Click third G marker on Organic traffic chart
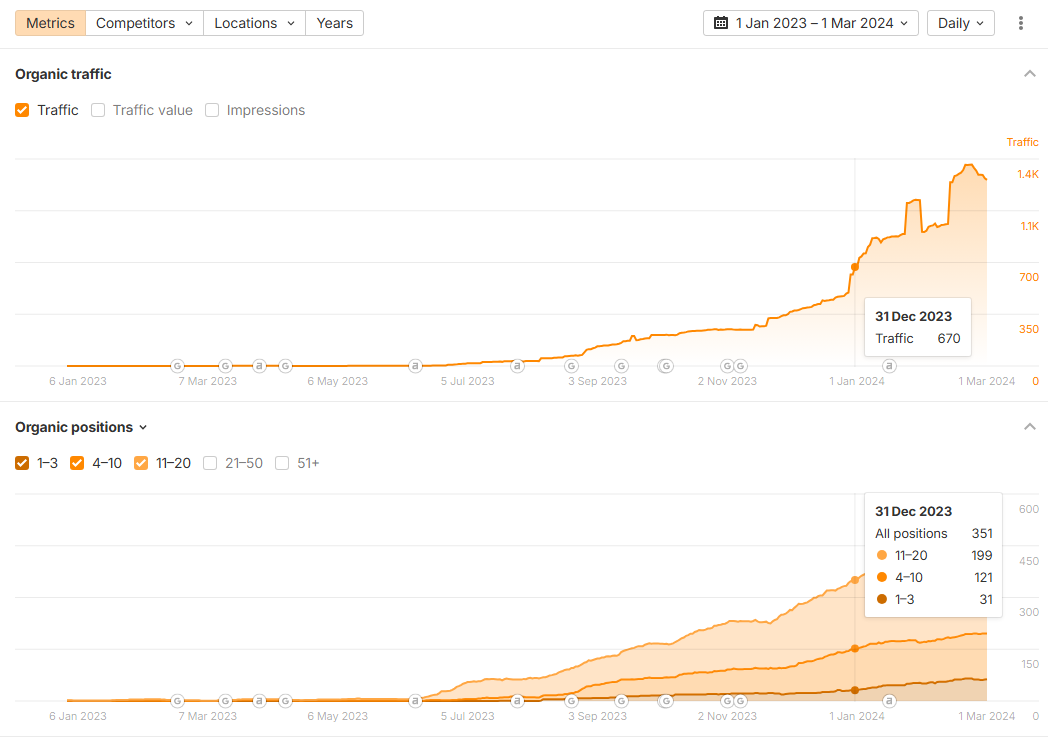 click(x=285, y=365)
